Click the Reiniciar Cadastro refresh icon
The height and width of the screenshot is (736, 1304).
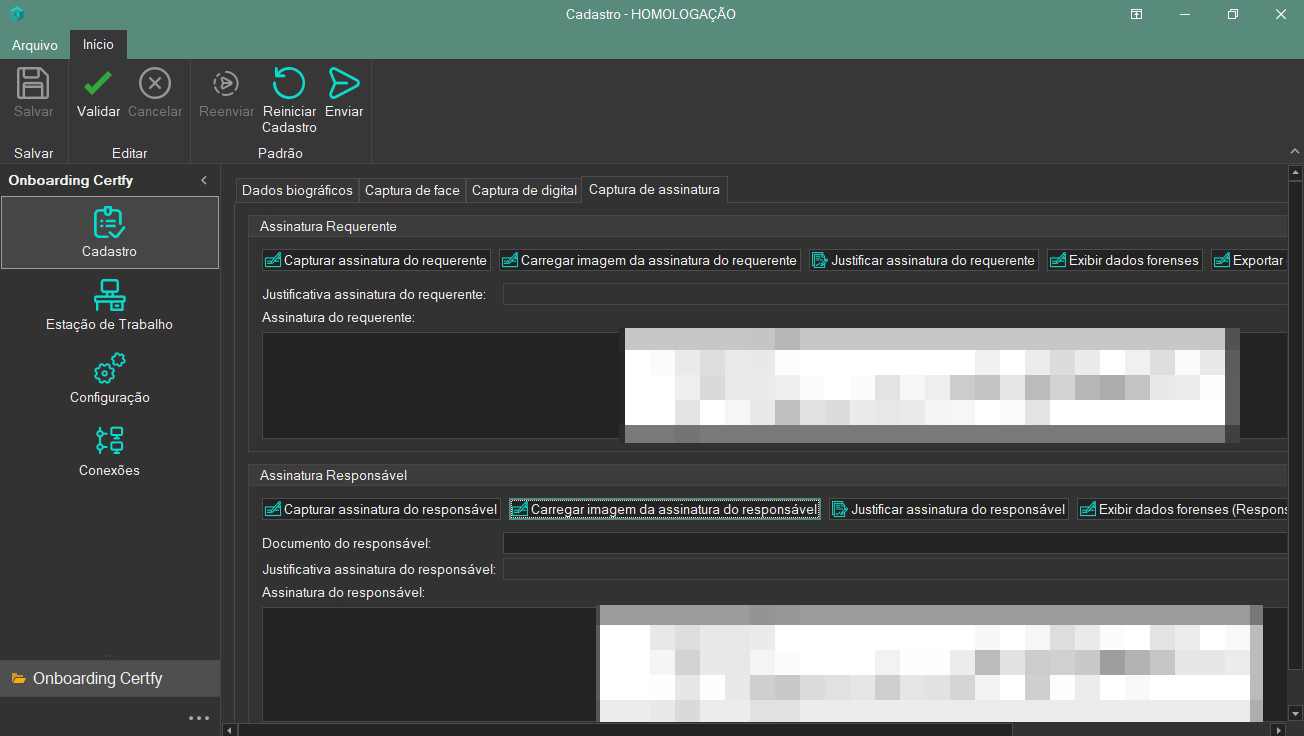(289, 84)
